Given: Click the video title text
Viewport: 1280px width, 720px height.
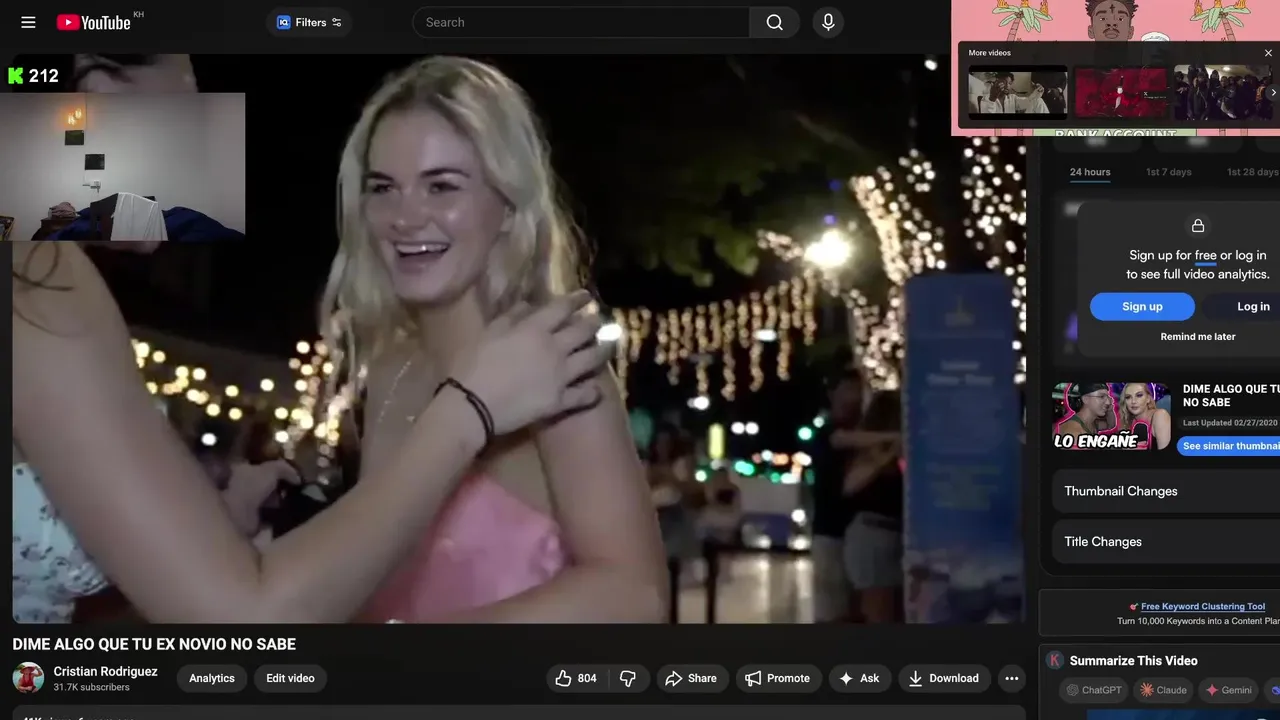Looking at the screenshot, I should [x=154, y=645].
